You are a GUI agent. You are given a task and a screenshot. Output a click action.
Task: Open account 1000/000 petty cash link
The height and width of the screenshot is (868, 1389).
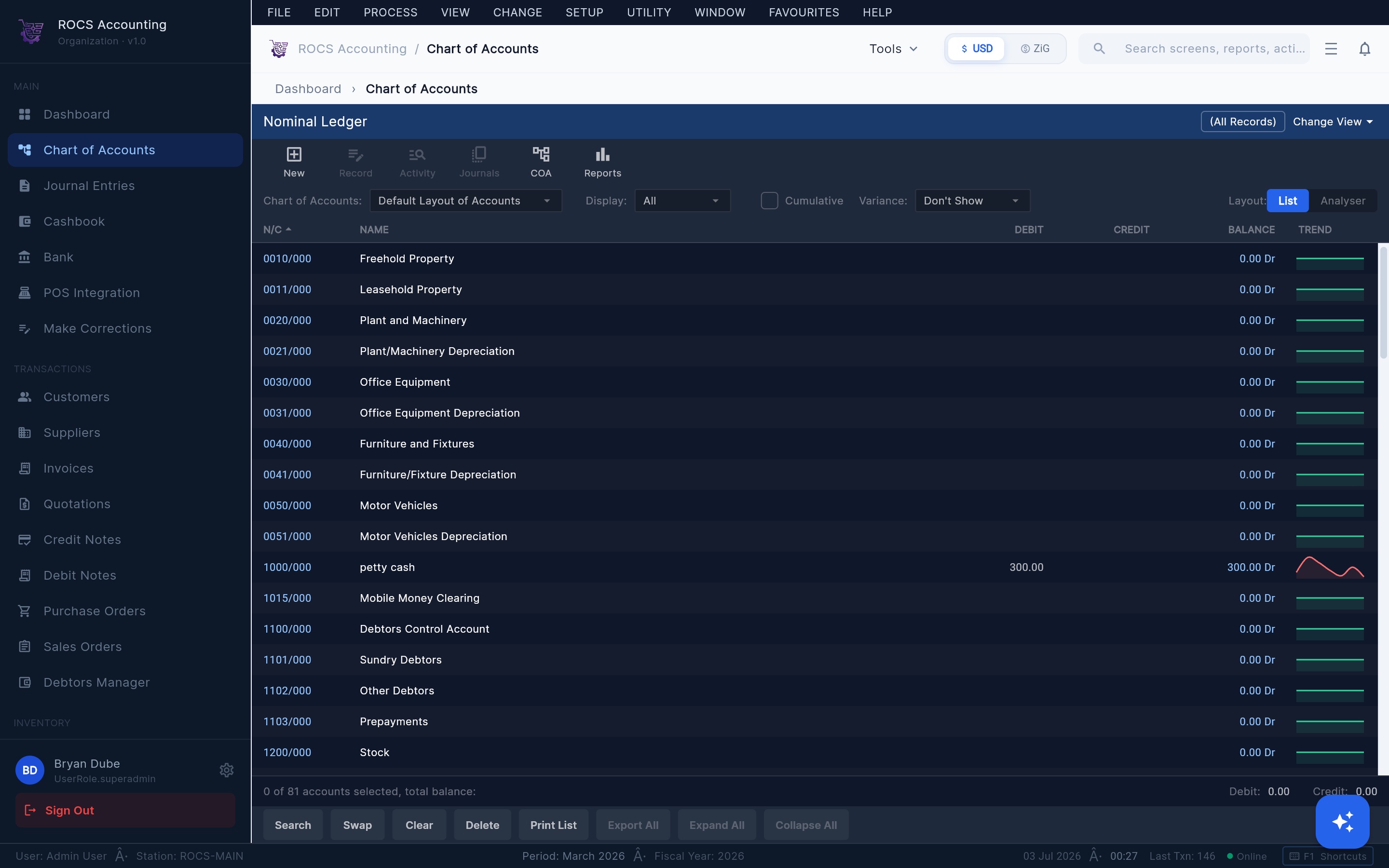287,567
